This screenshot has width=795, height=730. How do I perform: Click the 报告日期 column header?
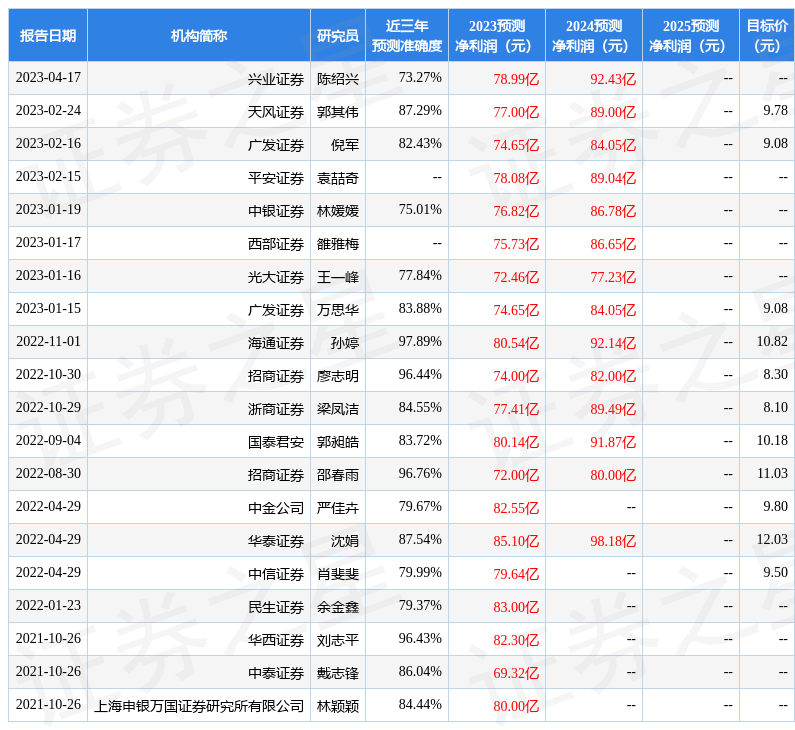click(x=48, y=35)
